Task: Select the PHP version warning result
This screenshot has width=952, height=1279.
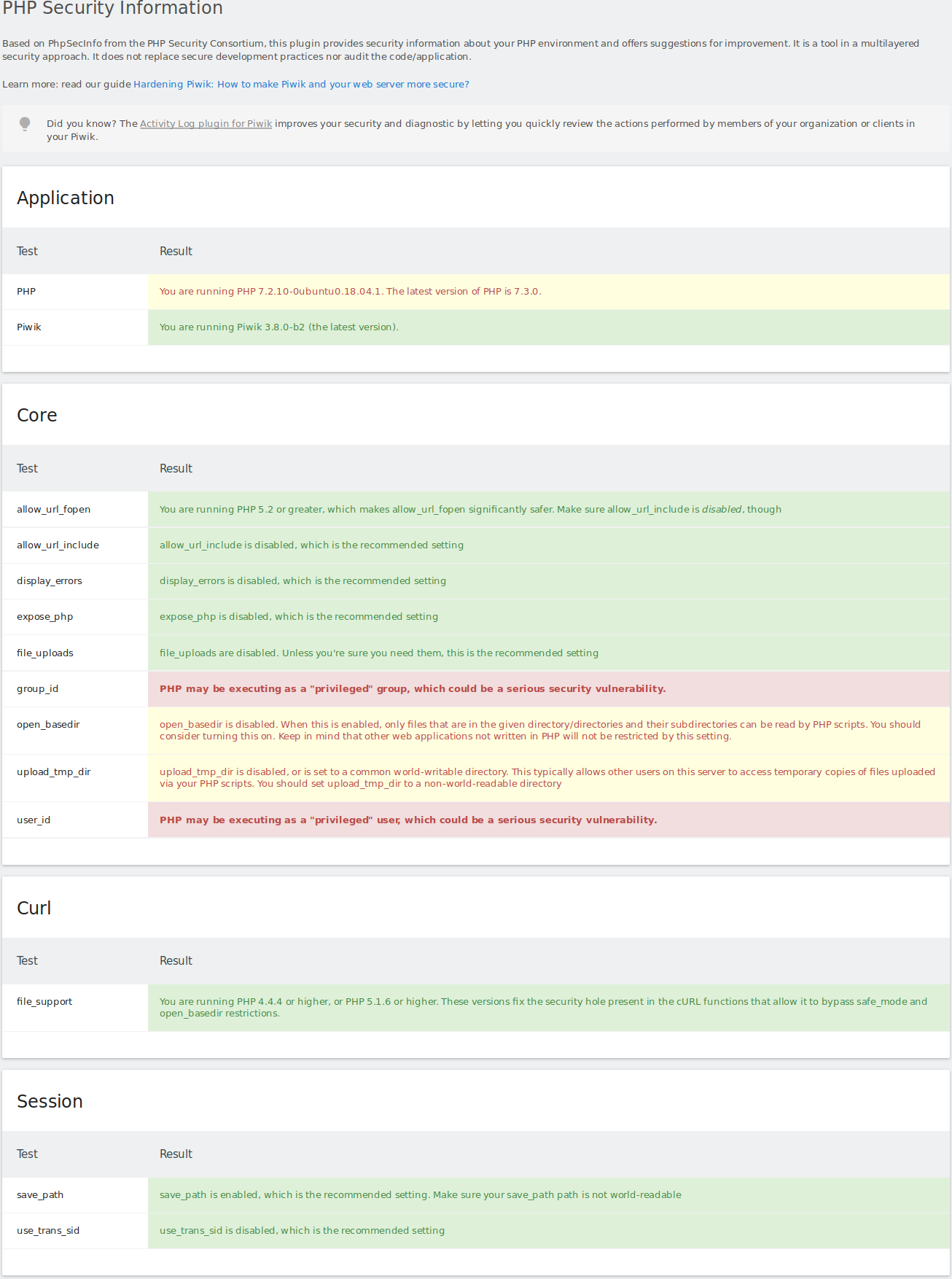Action: (350, 292)
